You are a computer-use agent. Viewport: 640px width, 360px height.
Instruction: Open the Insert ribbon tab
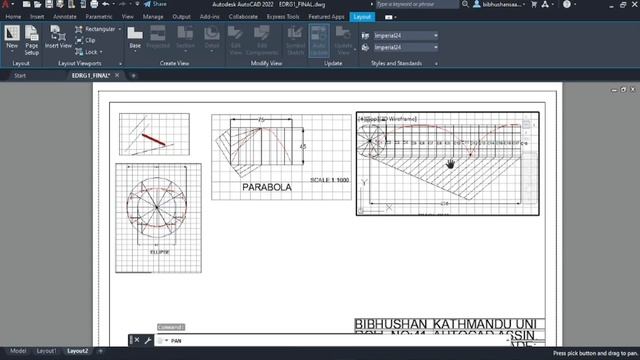(37, 17)
